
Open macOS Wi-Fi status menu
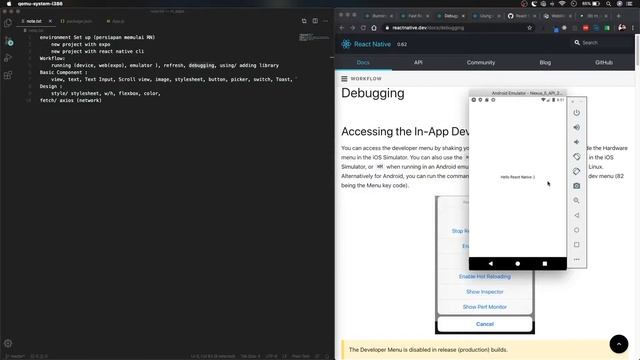tap(562, 4)
